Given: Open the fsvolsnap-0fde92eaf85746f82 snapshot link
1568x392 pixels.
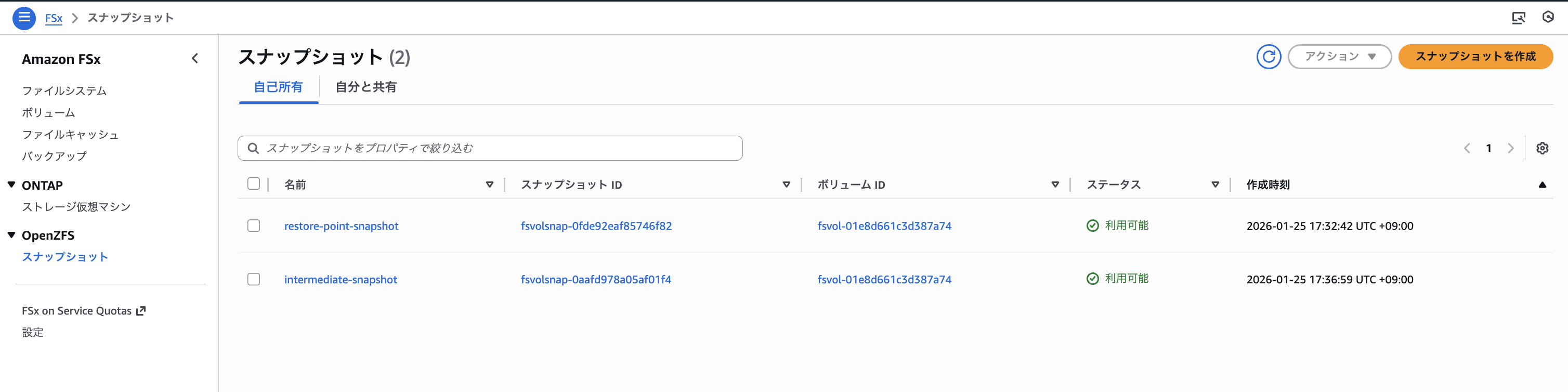Looking at the screenshot, I should click(596, 226).
